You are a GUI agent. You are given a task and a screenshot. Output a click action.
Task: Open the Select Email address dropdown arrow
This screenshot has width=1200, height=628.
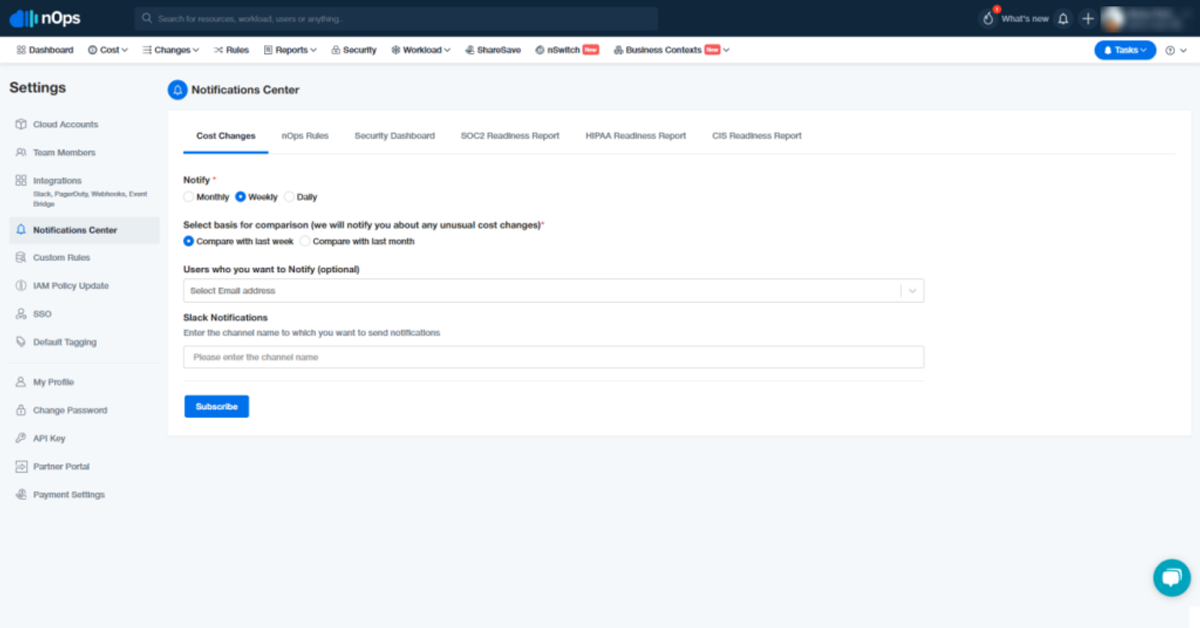pyautogui.click(x=912, y=291)
